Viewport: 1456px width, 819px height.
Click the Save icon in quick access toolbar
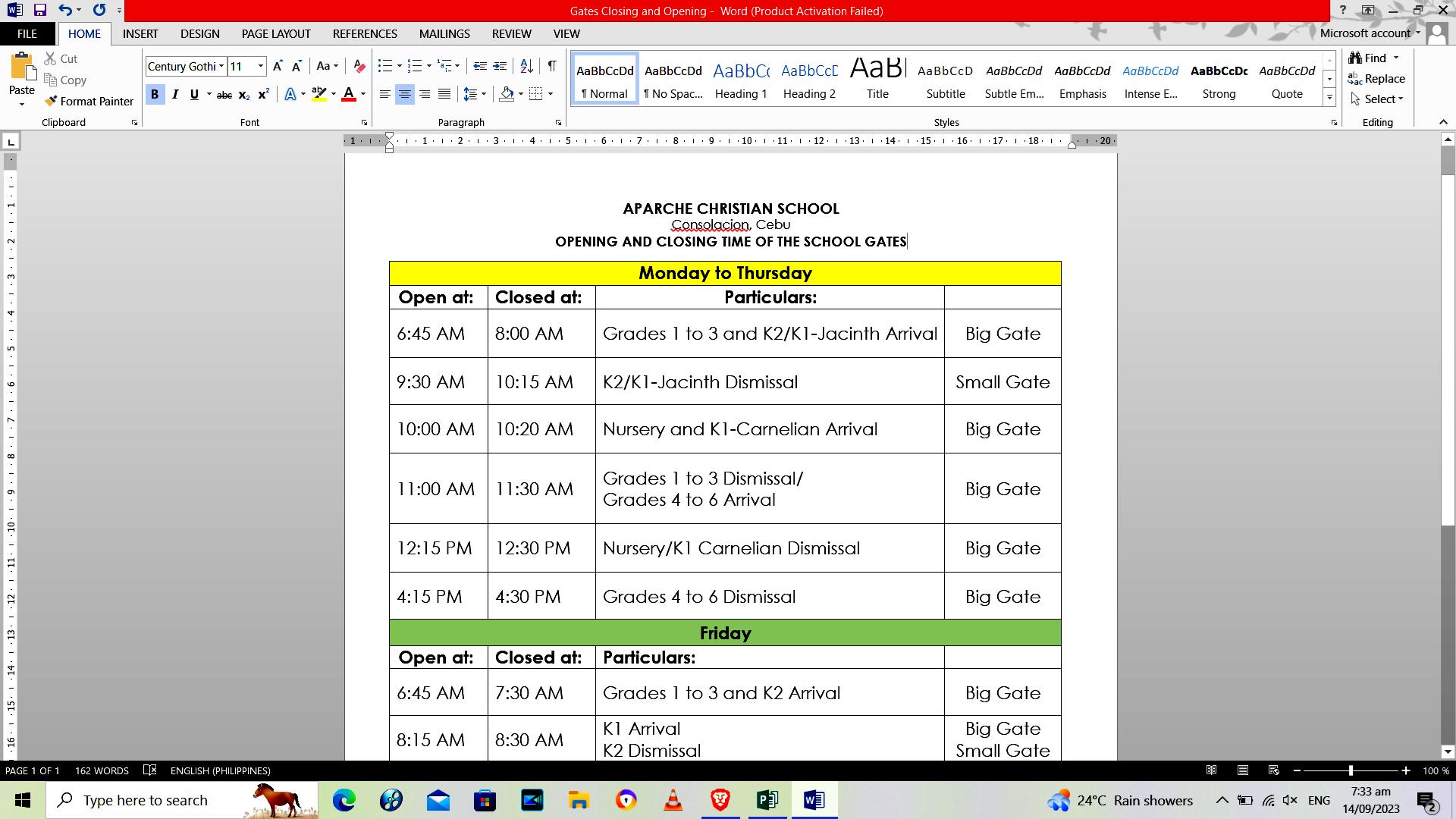tap(39, 11)
